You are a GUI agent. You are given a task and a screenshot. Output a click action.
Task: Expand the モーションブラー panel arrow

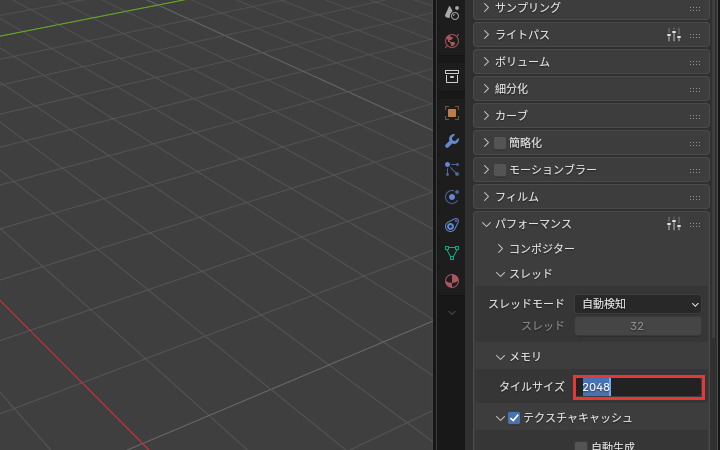click(x=486, y=170)
